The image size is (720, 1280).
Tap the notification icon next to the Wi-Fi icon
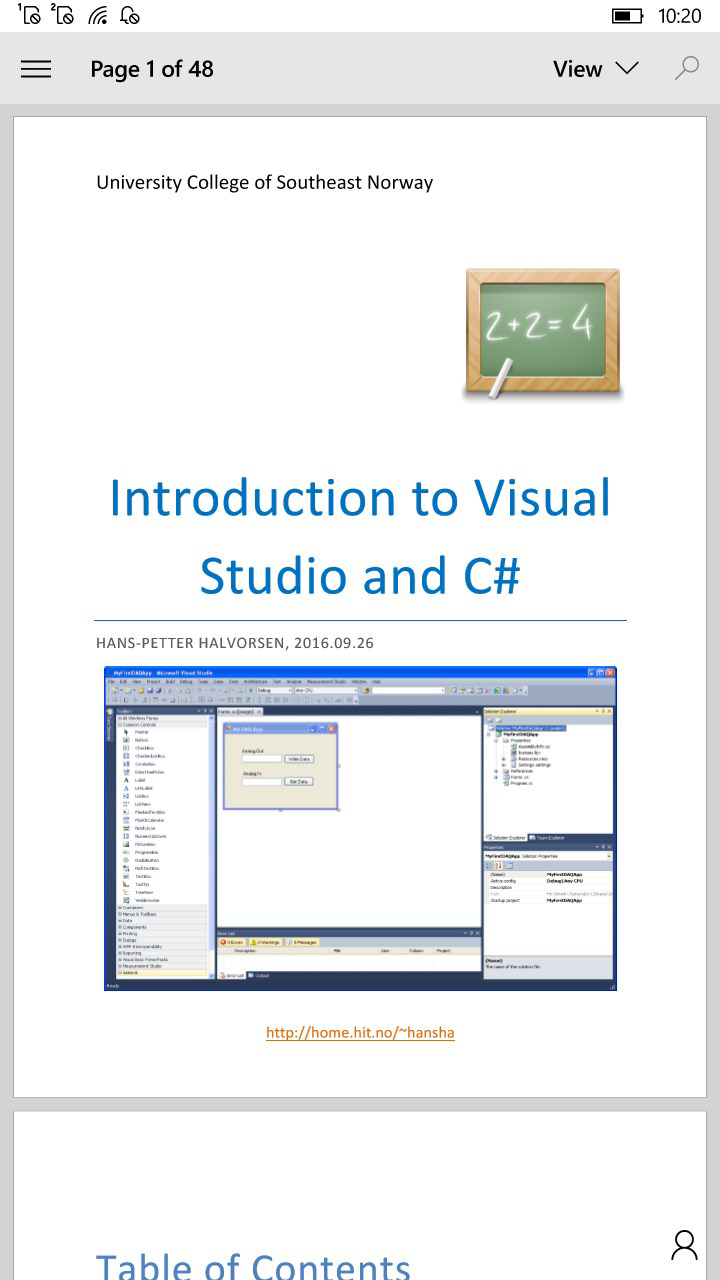click(x=130, y=15)
